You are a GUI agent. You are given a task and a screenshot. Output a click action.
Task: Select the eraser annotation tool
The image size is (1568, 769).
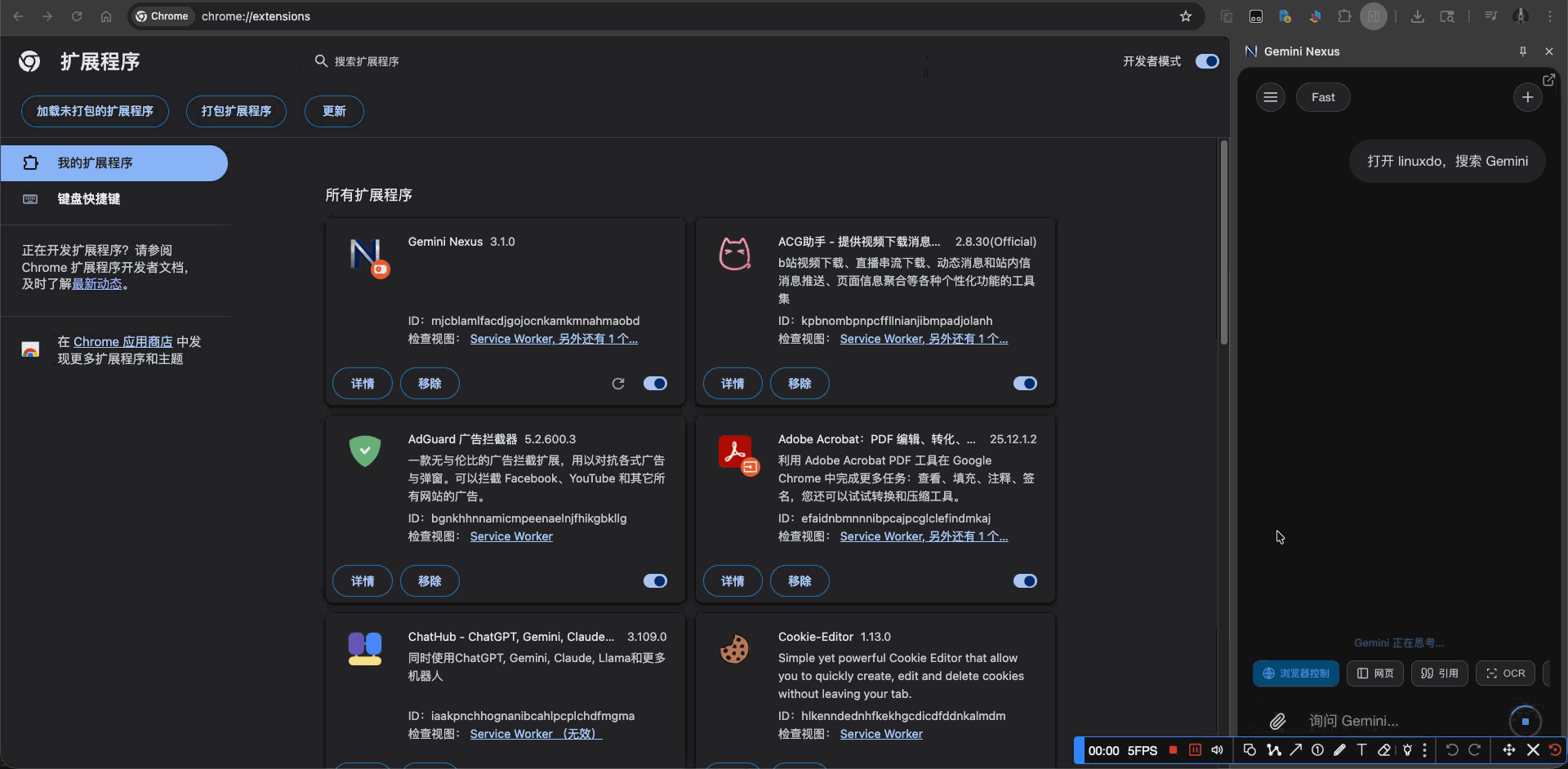click(x=1384, y=750)
